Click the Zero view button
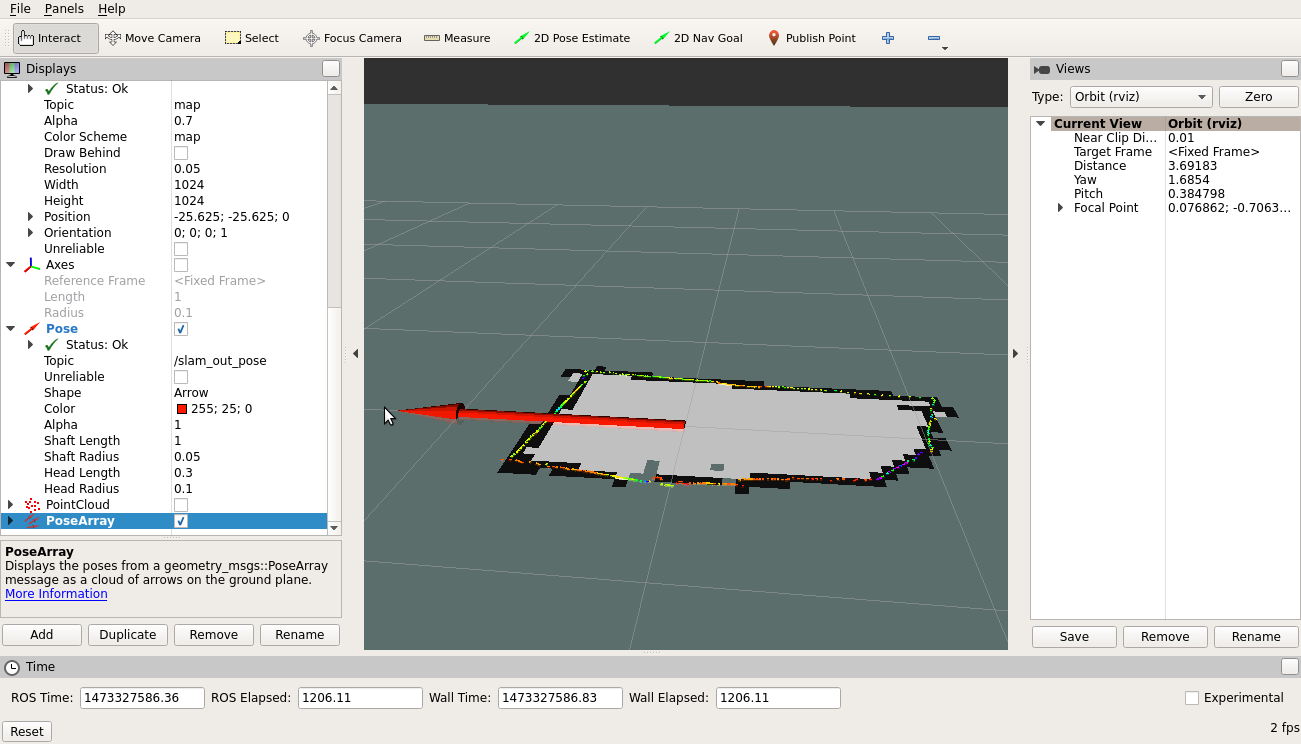 pyautogui.click(x=1258, y=97)
